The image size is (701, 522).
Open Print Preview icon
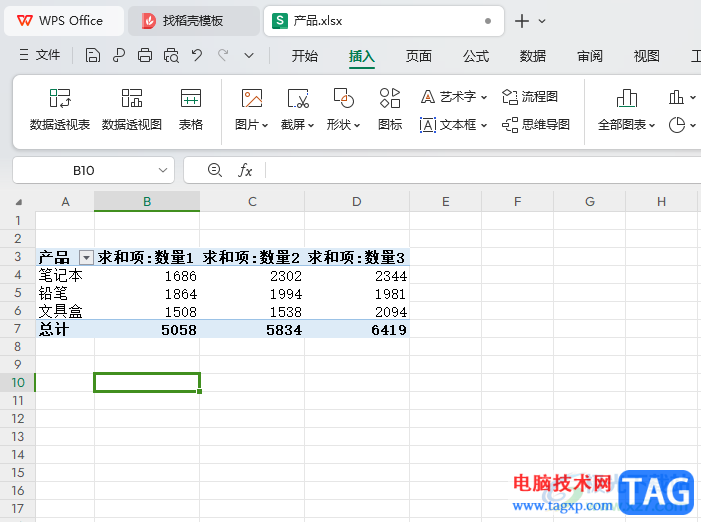tap(171, 55)
